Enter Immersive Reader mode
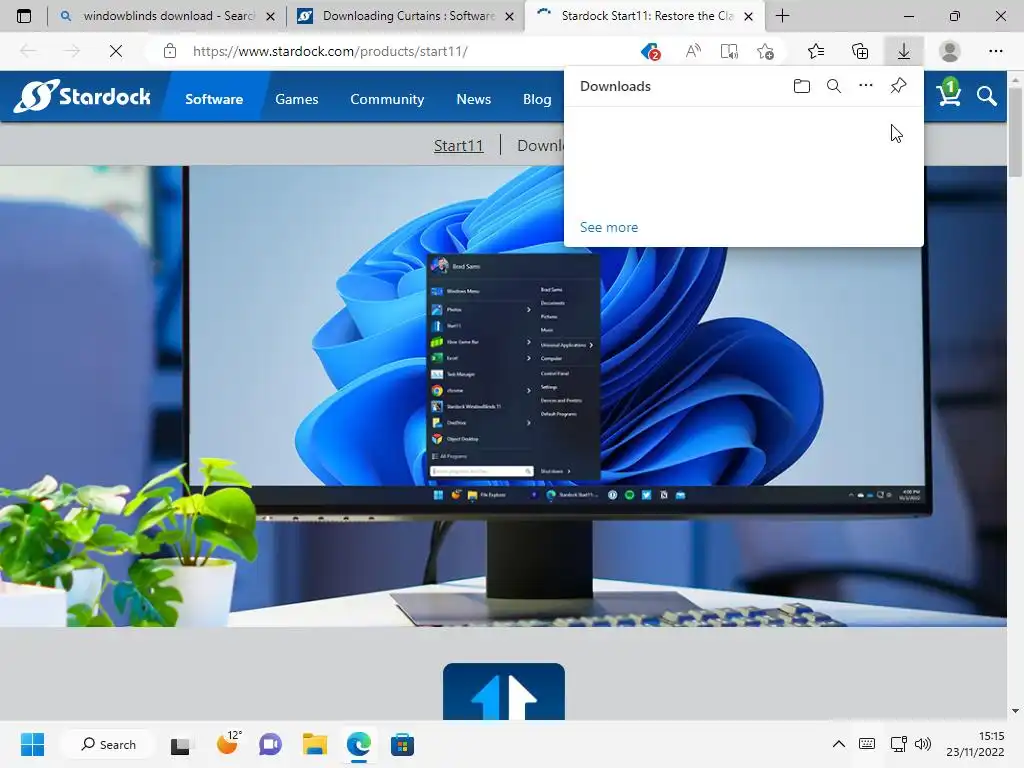Screen dimensions: 1024x768 coord(729,51)
